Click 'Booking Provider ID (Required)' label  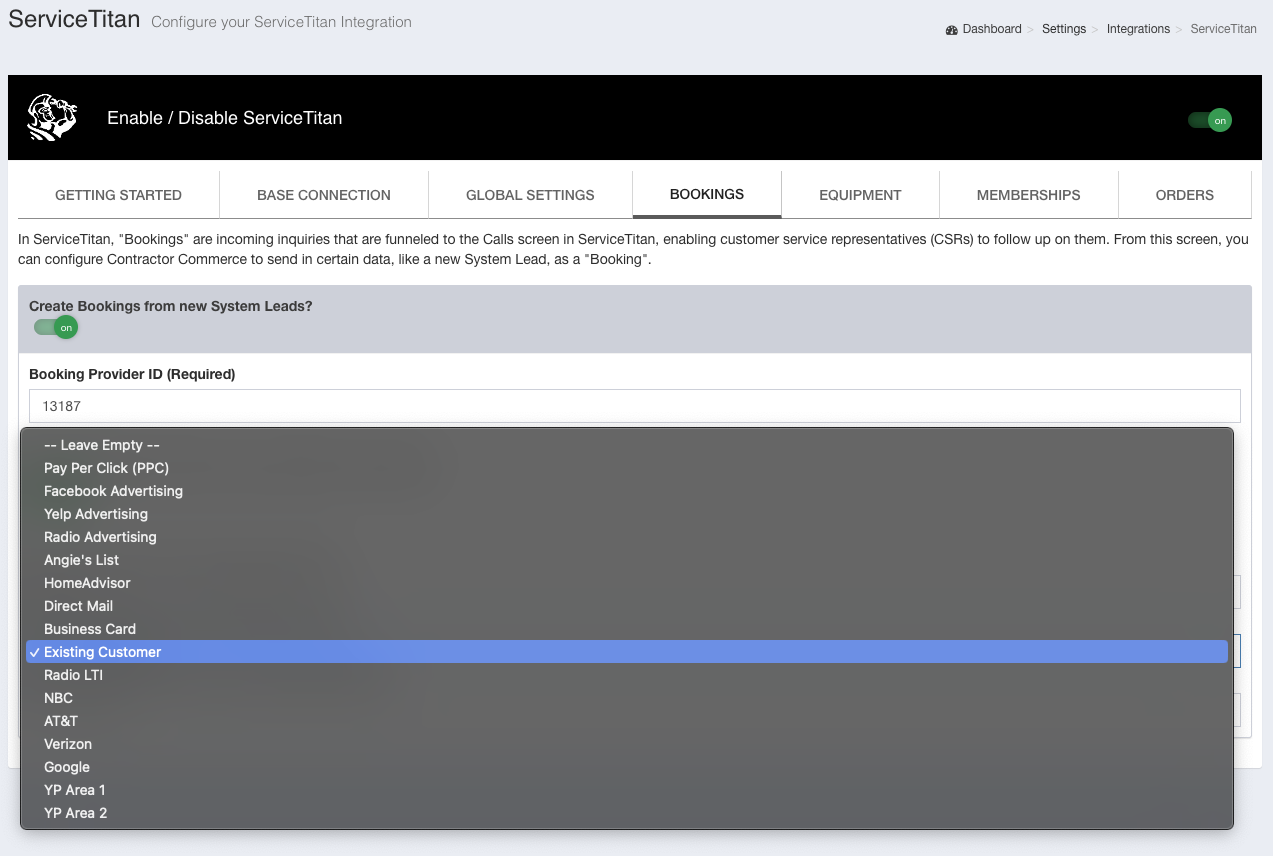(x=132, y=374)
